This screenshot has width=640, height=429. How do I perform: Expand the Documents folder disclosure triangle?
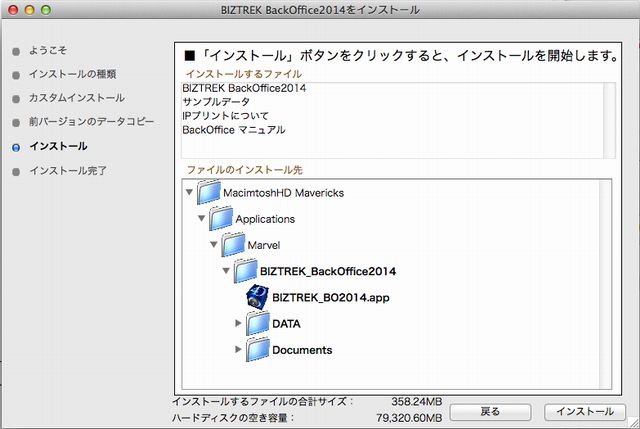[x=238, y=349]
